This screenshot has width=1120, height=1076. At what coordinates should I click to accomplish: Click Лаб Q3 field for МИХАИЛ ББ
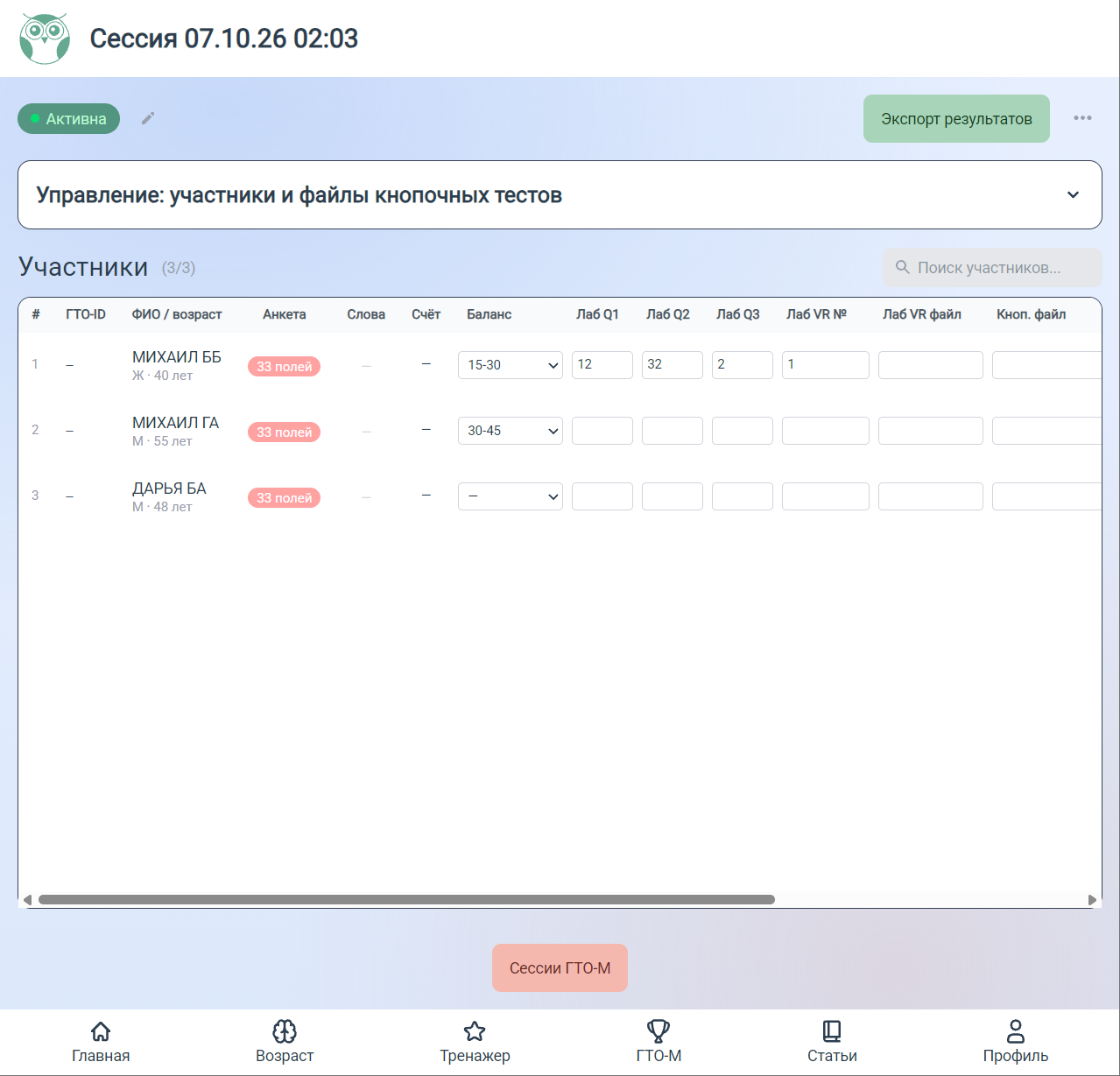pos(743,365)
